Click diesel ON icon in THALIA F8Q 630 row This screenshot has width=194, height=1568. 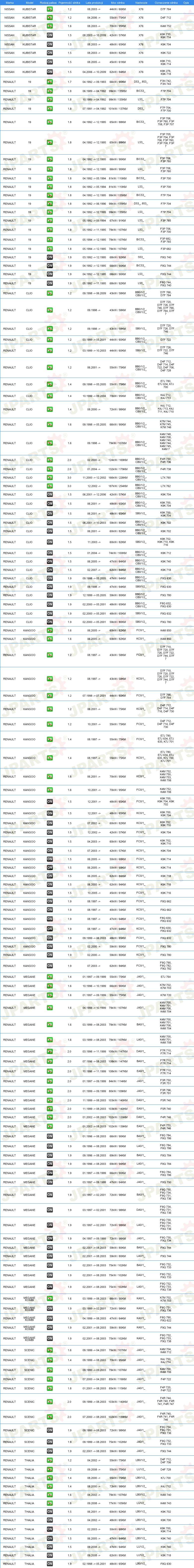tap(50, 1564)
